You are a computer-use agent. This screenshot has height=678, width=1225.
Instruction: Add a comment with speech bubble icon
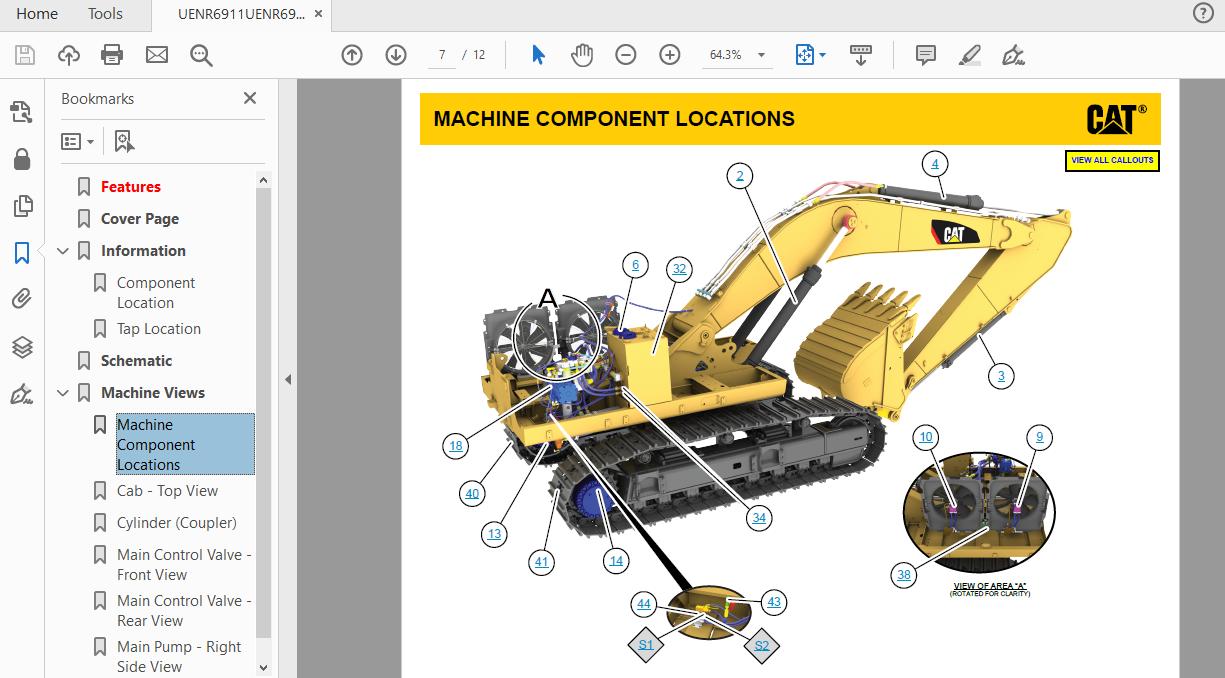[x=926, y=55]
